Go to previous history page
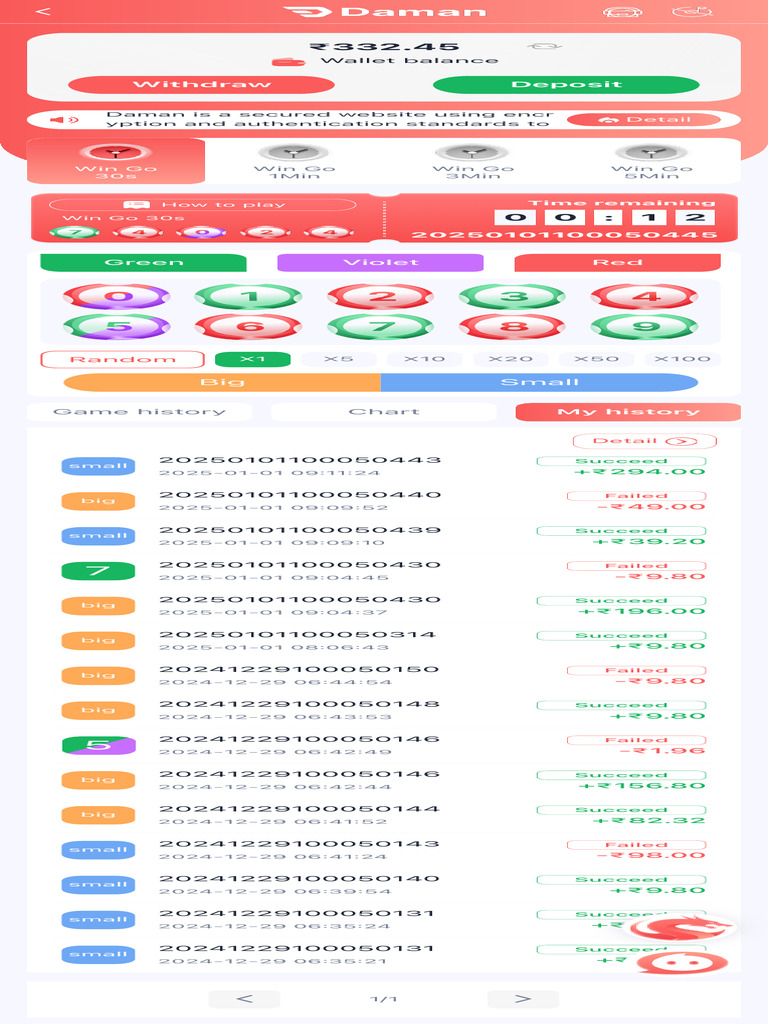Screen dimensions: 768x1024 click(244, 999)
